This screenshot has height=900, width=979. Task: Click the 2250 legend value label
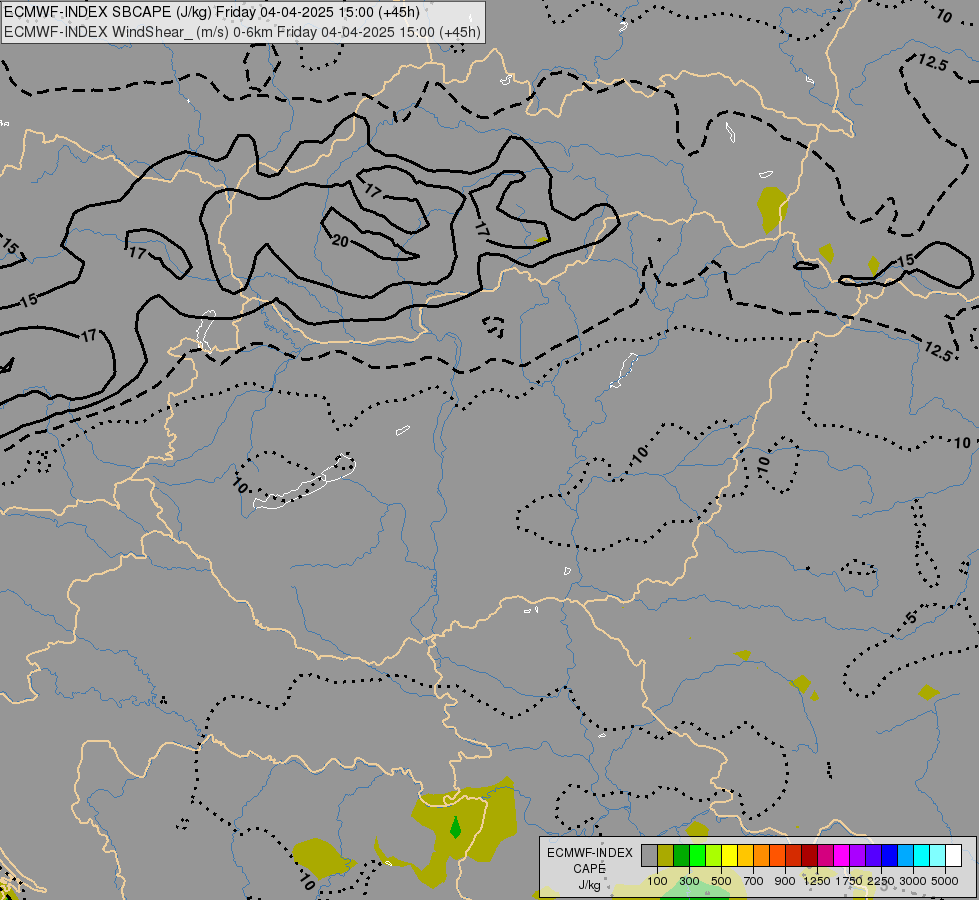[x=881, y=881]
